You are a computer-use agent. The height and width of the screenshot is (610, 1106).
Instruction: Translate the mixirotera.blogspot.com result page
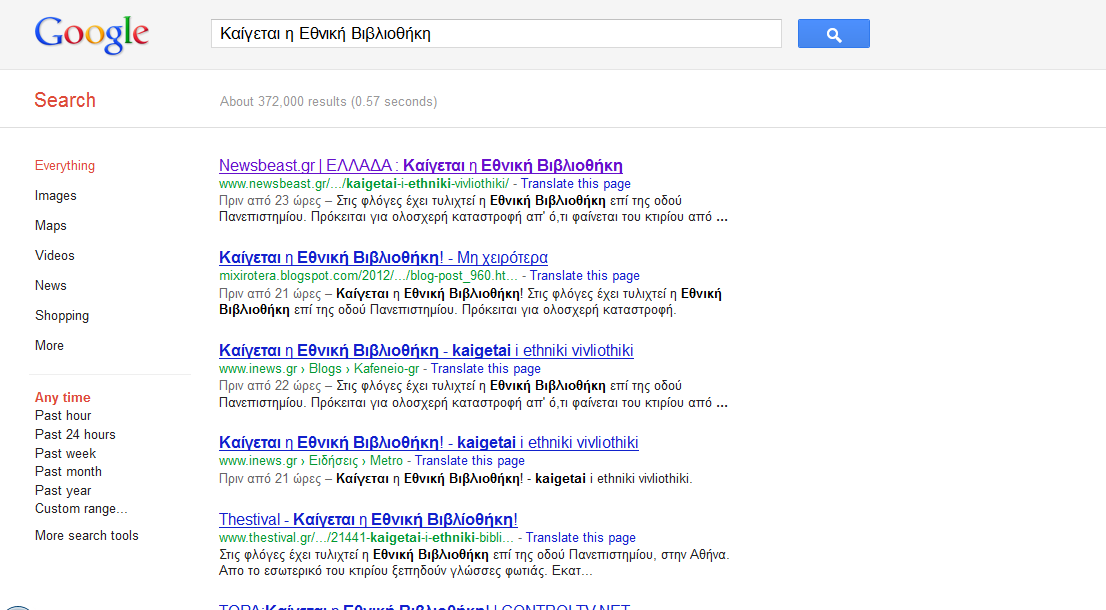coord(585,276)
